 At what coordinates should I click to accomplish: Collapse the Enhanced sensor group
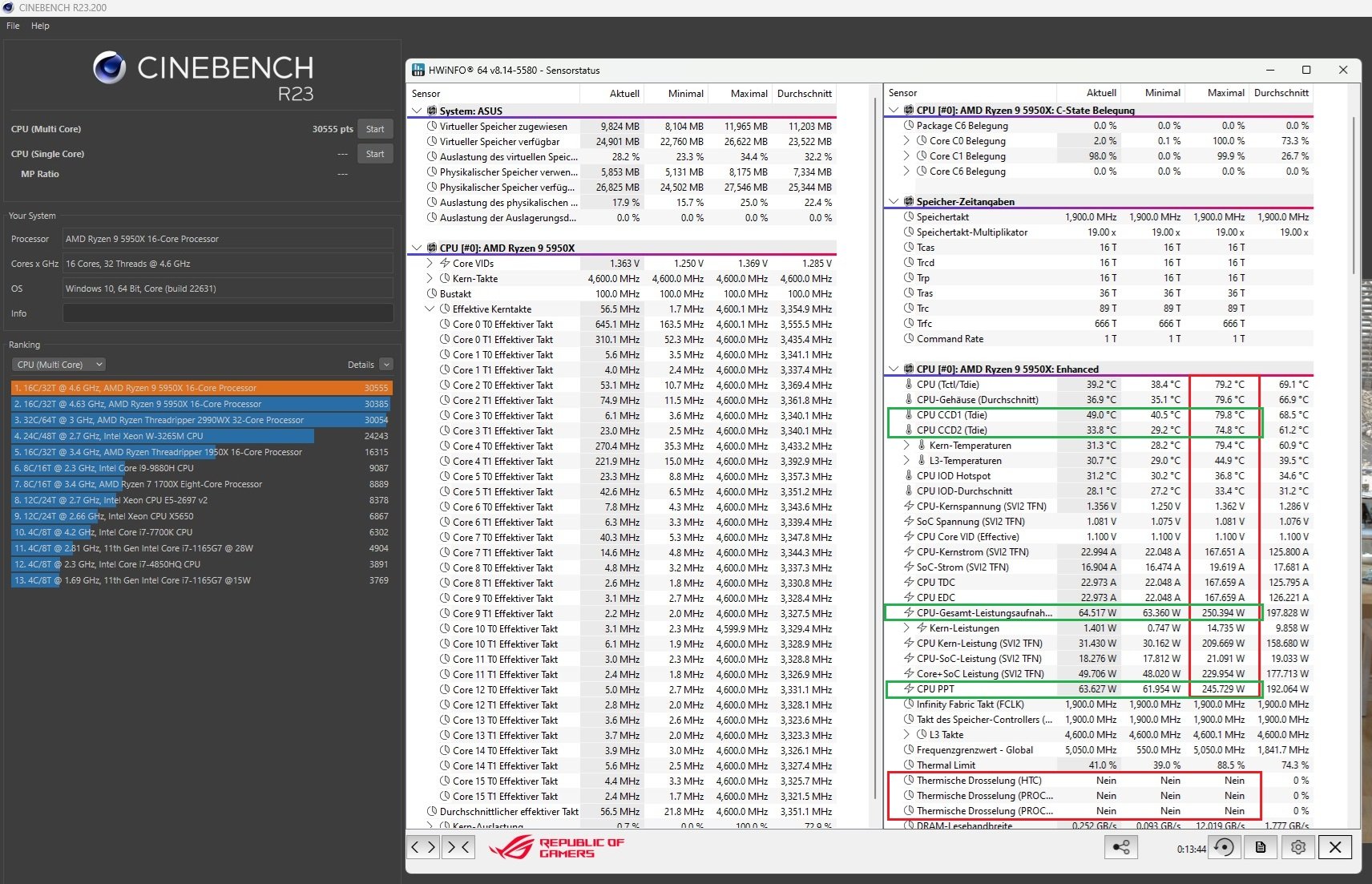pyautogui.click(x=894, y=369)
